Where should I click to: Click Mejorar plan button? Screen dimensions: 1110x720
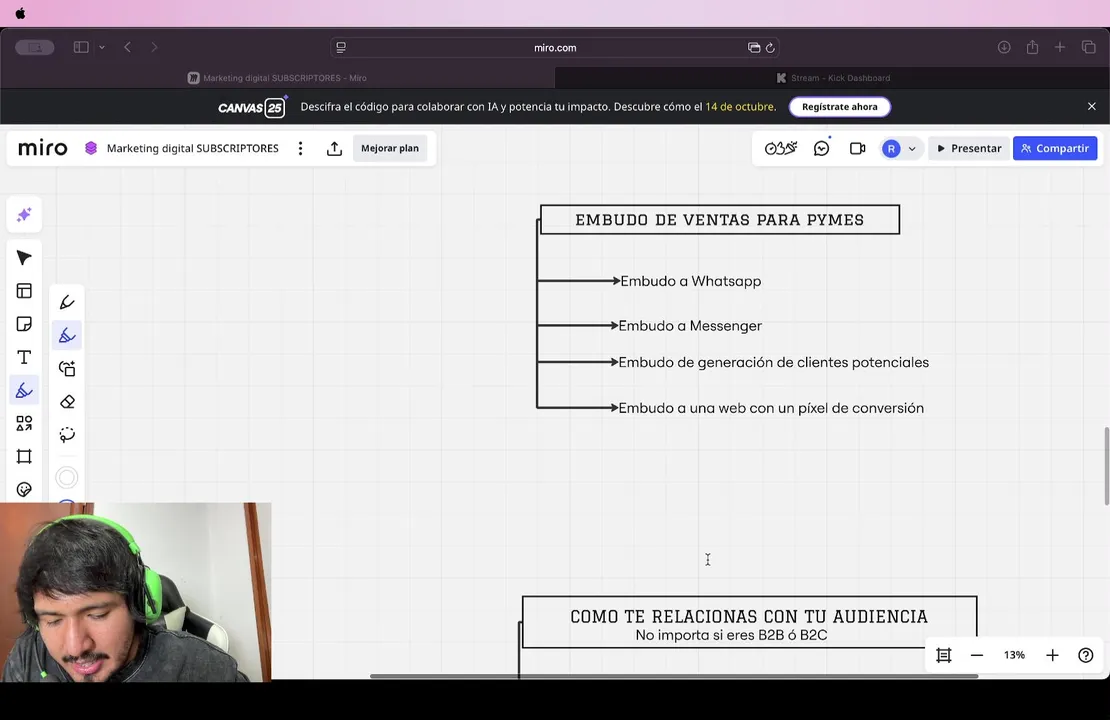click(x=390, y=148)
